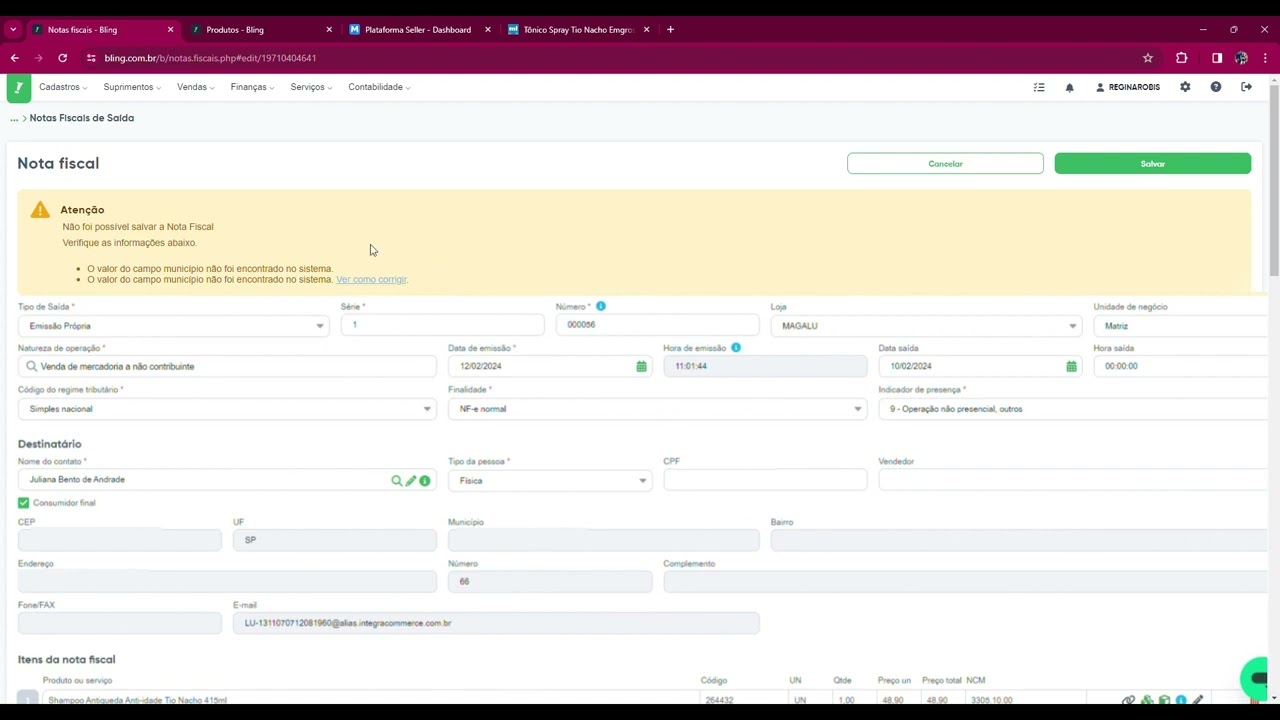Click the Vendedor input field
This screenshot has width=1280, height=720.
[1072, 480]
